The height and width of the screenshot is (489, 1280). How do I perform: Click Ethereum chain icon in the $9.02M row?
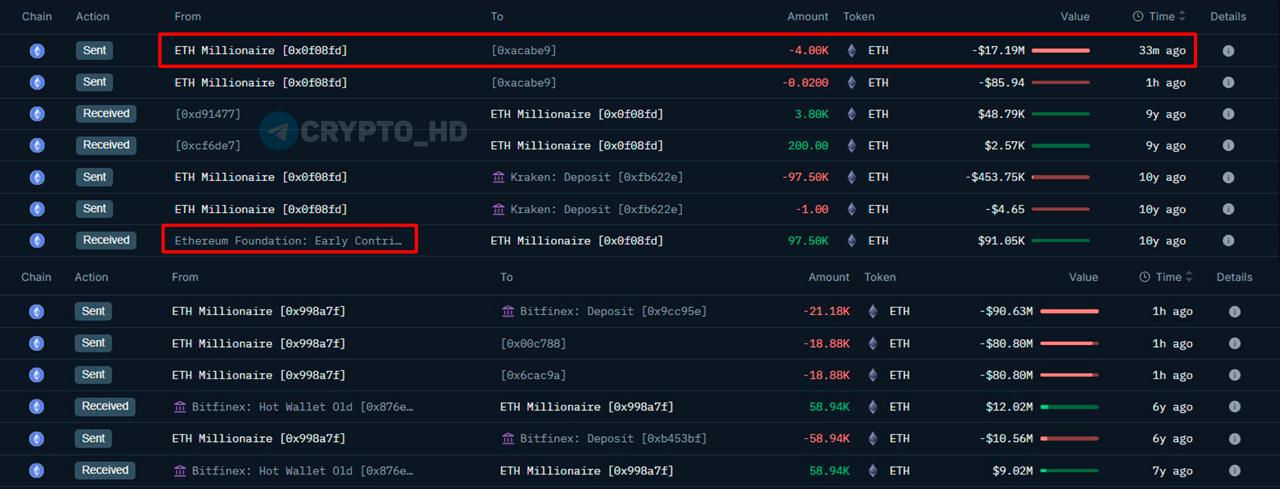tap(37, 470)
